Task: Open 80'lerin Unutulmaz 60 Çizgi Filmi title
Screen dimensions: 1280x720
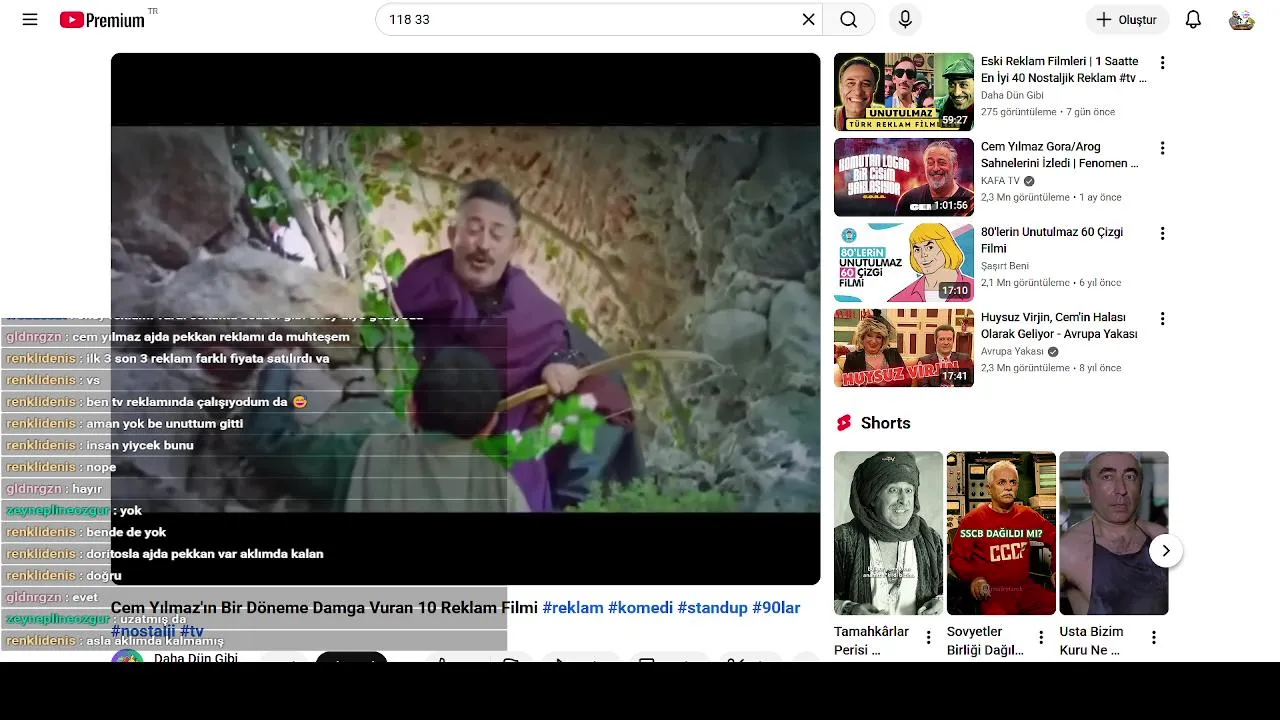Action: 1052,240
